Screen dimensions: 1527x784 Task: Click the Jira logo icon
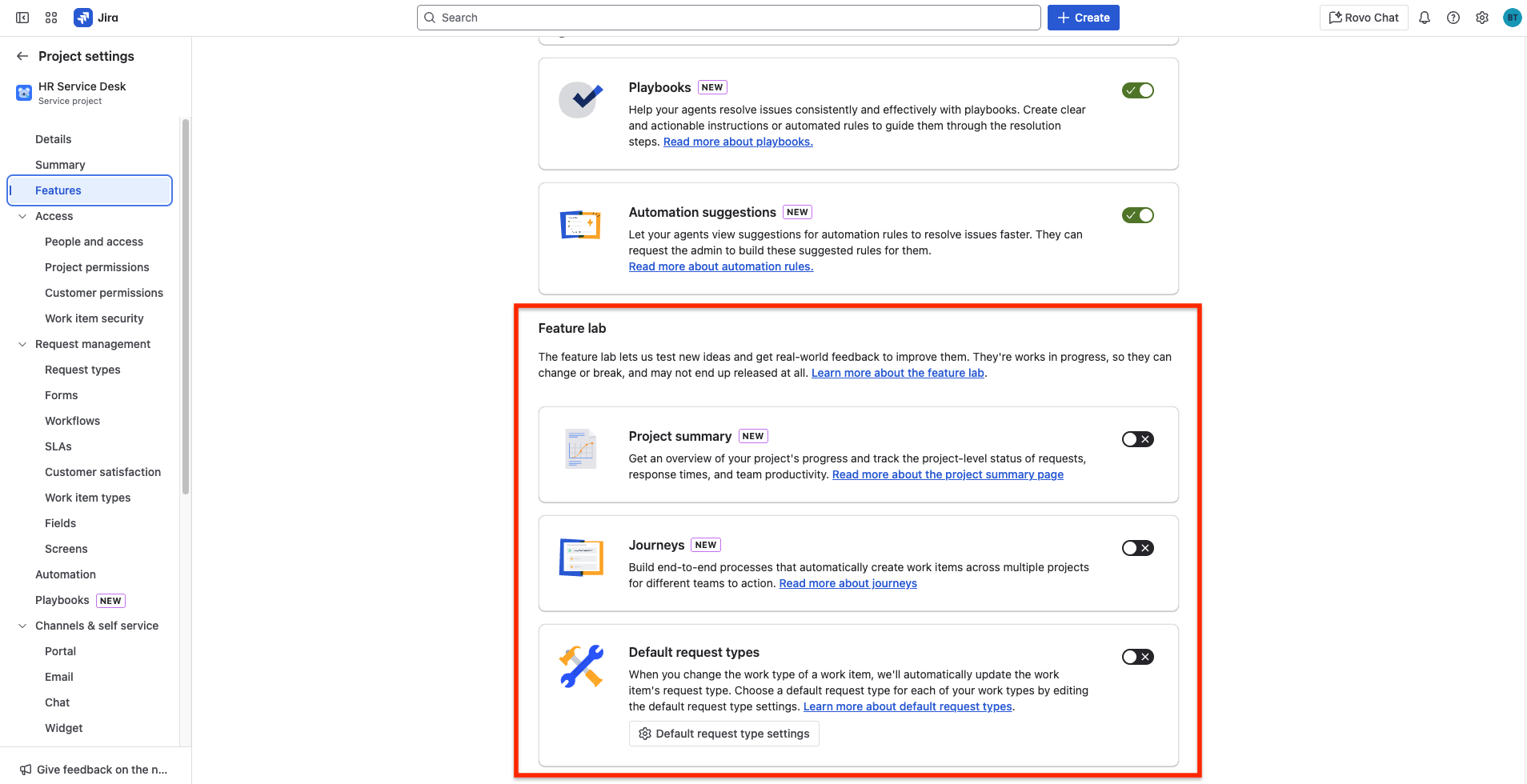83,18
